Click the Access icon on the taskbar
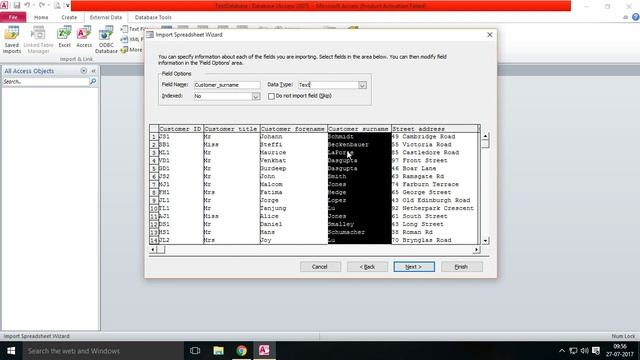 click(264, 351)
